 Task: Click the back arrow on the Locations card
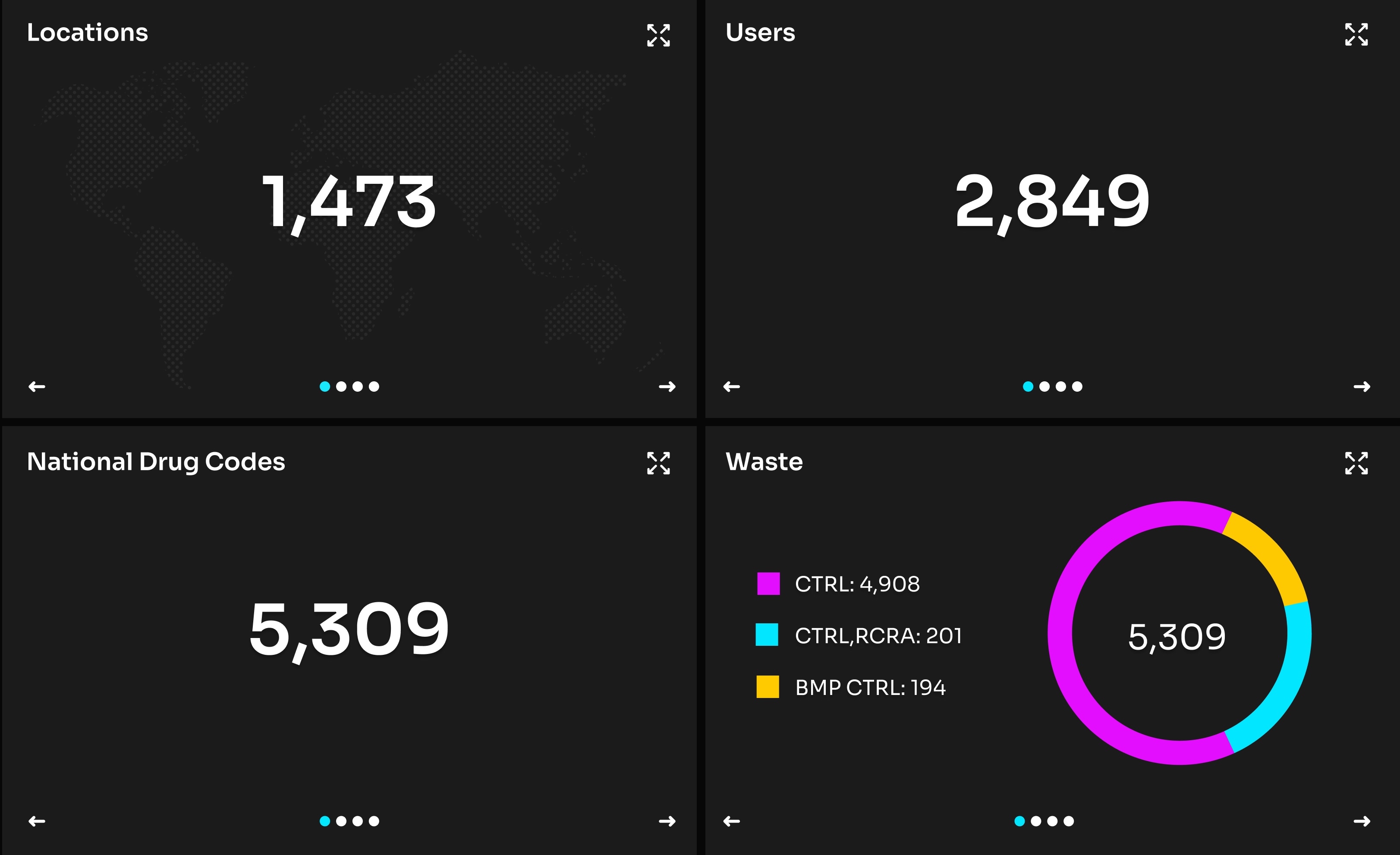pos(36,387)
